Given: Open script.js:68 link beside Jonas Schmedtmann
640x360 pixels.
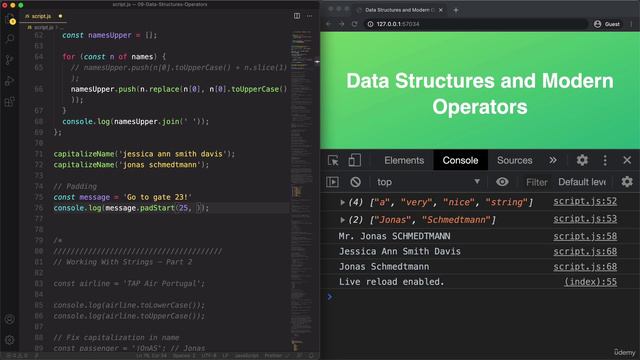Looking at the screenshot, I should point(585,267).
